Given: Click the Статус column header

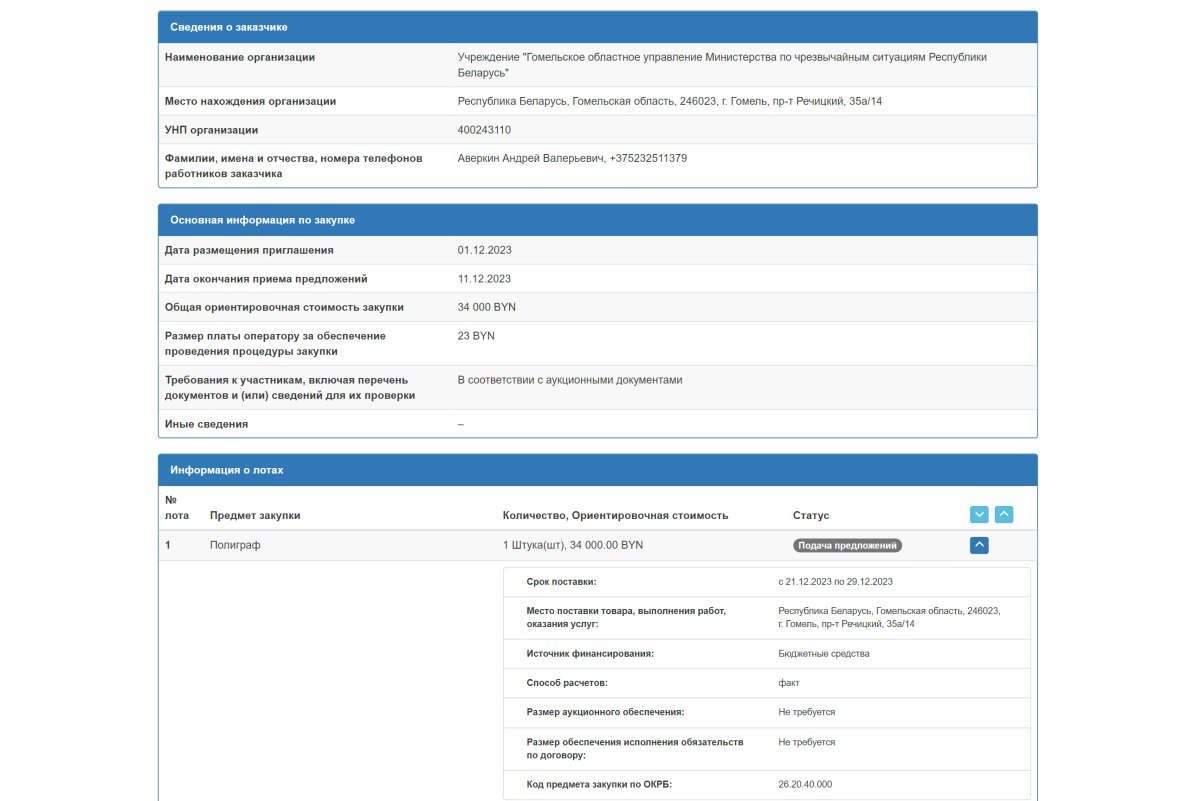Looking at the screenshot, I should click(811, 515).
